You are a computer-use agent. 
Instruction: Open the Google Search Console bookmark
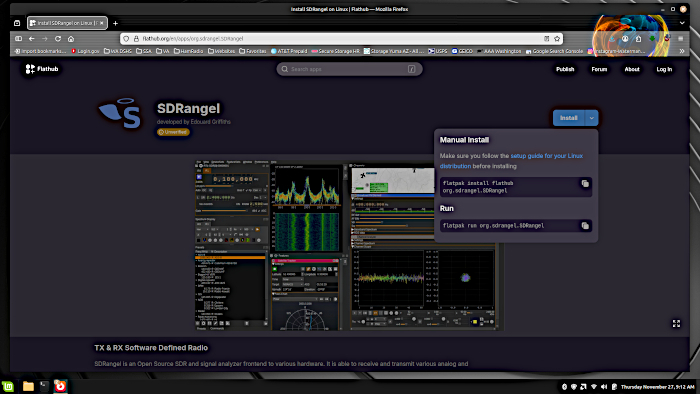tap(554, 51)
